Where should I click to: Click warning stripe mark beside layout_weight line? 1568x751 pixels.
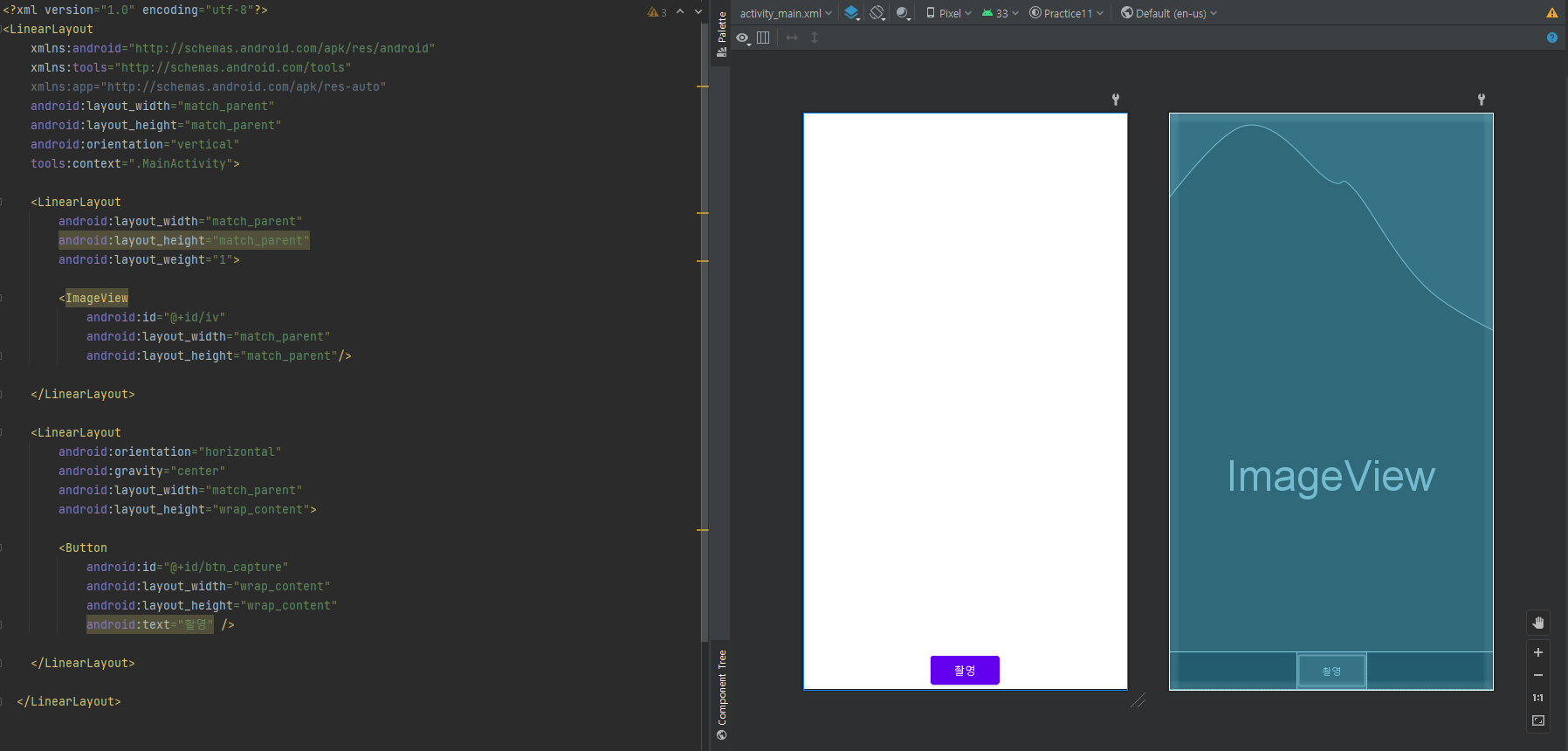(x=703, y=261)
